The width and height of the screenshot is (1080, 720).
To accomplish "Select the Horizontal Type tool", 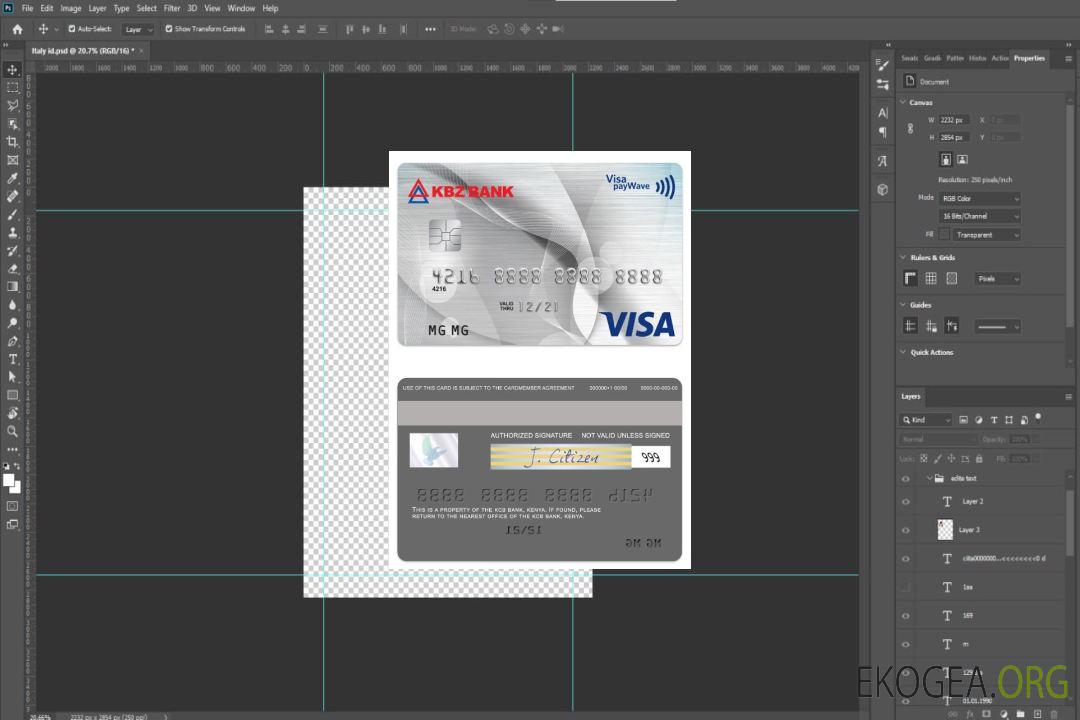I will click(x=12, y=359).
